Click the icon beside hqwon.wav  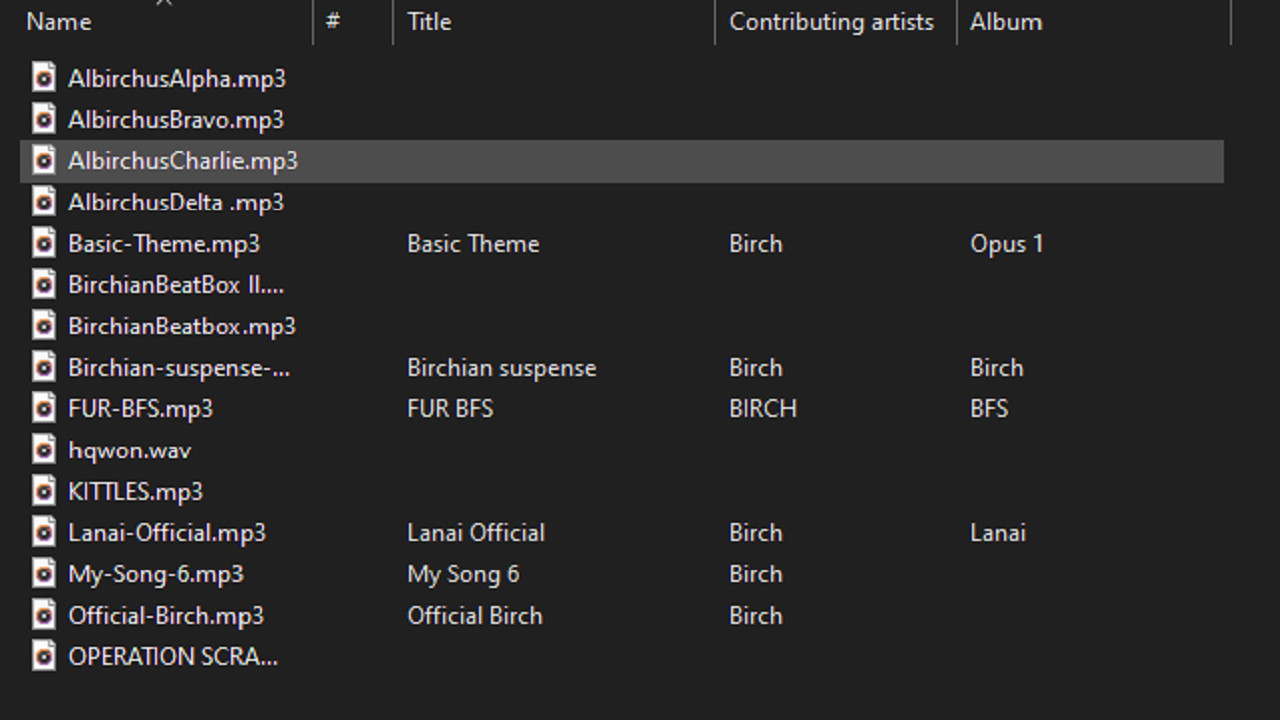44,450
